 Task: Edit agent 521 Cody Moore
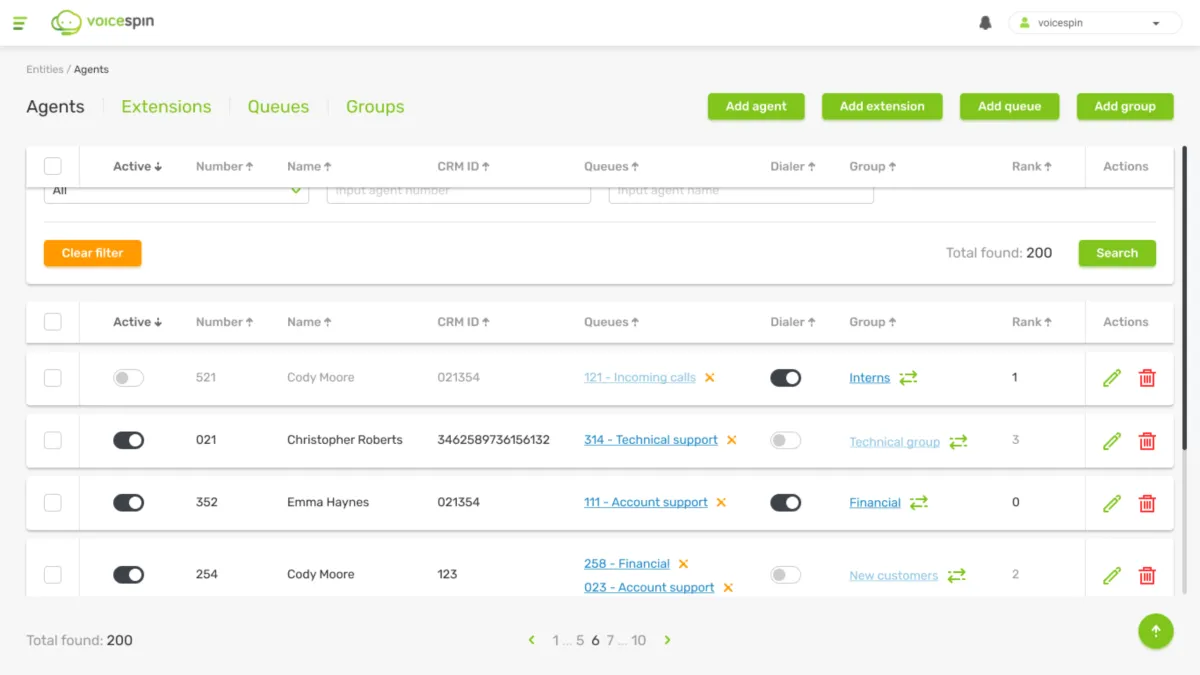coord(1111,378)
